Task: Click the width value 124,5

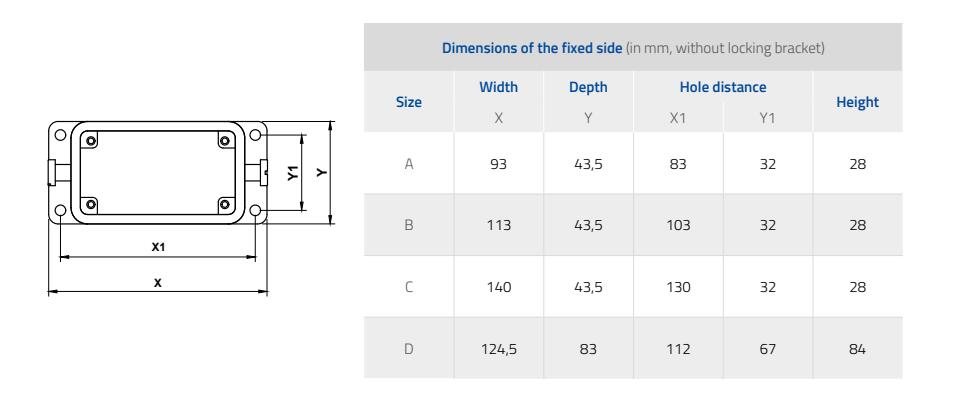Action: point(498,350)
